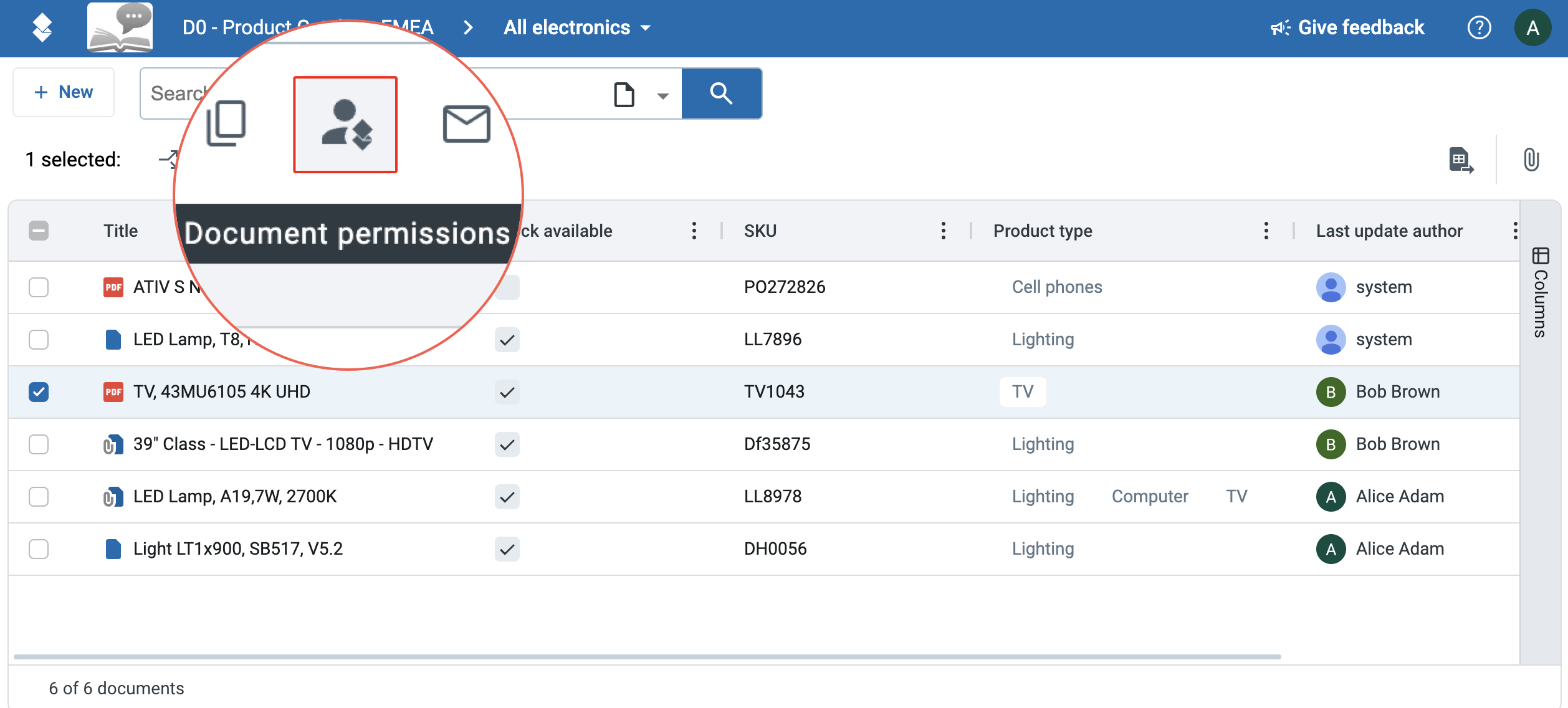Click the route/move arrow icon beside 1 selected

click(x=167, y=160)
